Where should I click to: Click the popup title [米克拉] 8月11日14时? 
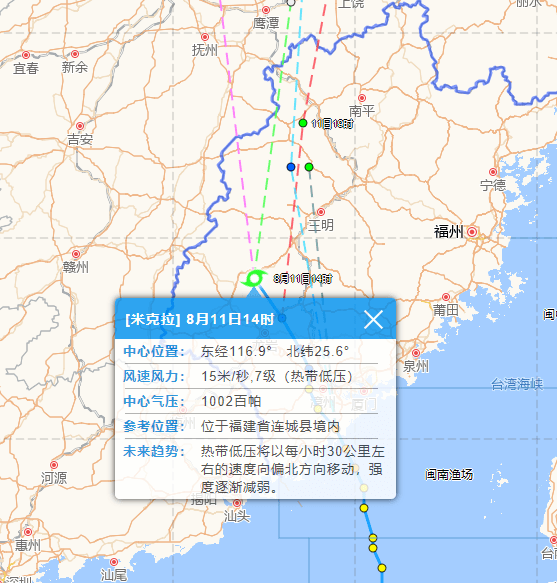pos(200,319)
